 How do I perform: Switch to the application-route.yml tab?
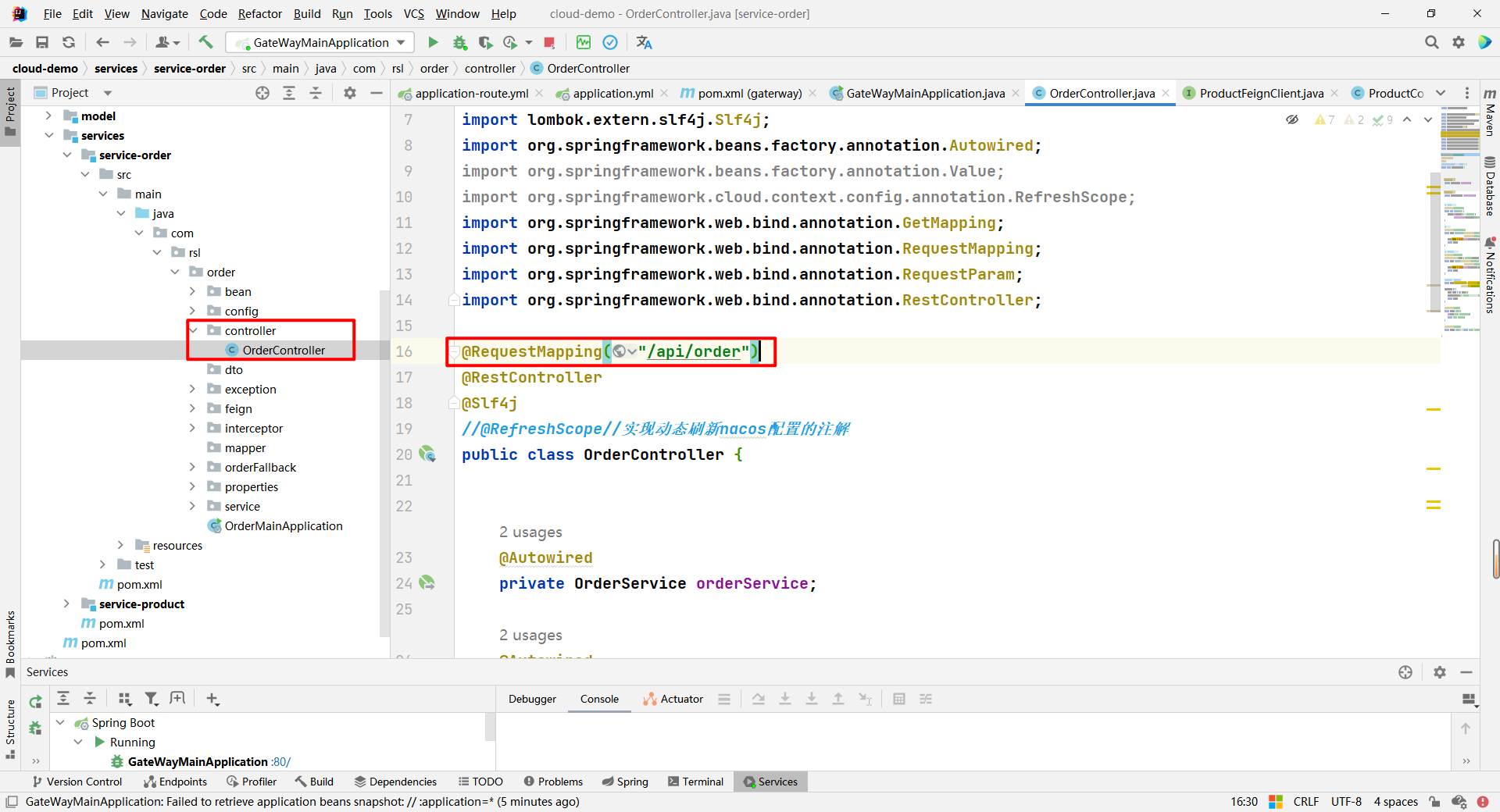[471, 93]
